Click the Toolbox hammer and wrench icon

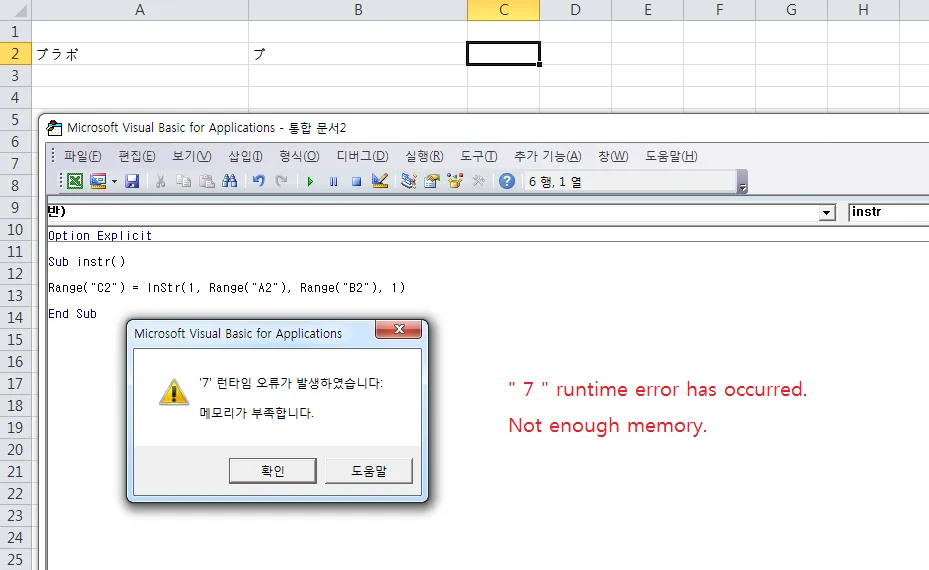click(x=478, y=181)
